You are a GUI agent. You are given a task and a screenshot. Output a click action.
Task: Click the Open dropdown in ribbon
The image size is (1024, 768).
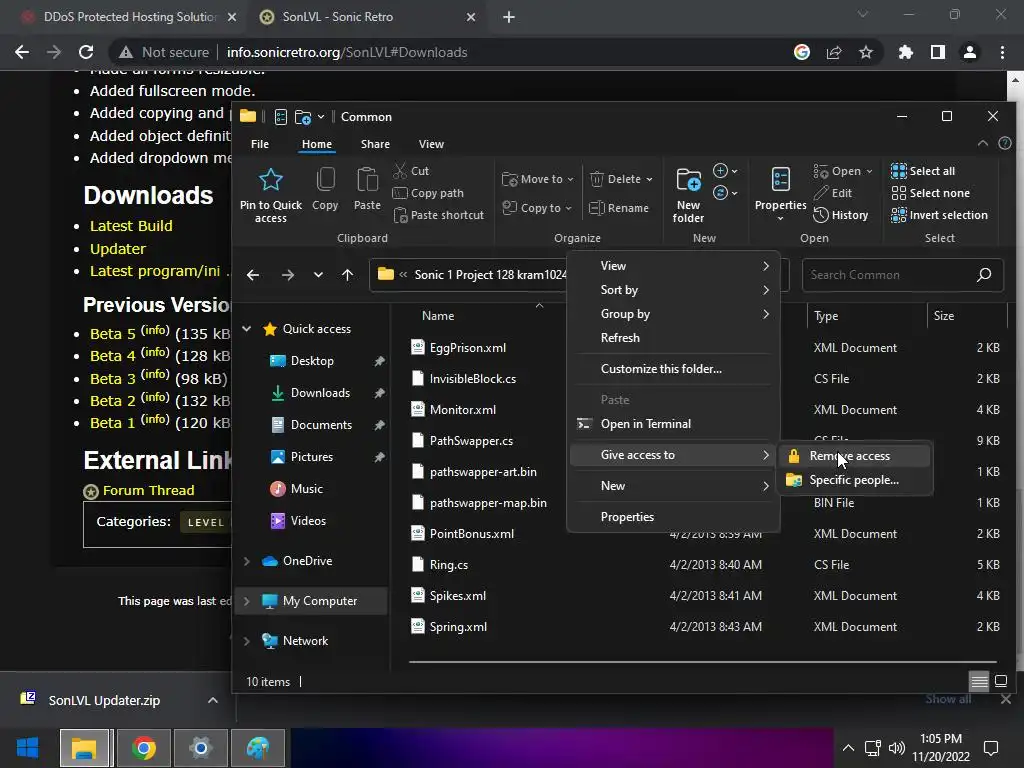pos(842,171)
